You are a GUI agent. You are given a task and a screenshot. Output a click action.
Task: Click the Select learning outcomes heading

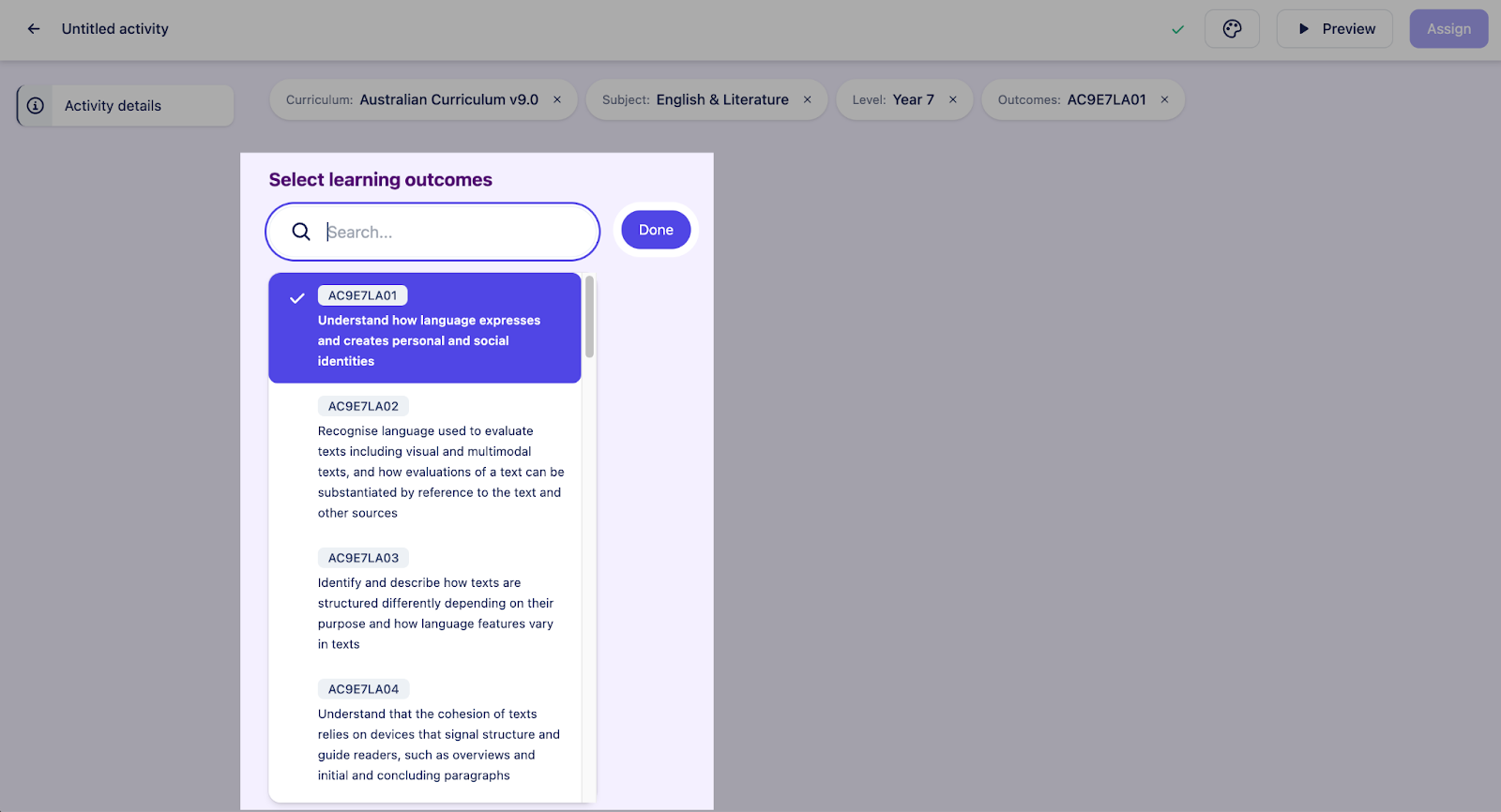[x=380, y=180]
